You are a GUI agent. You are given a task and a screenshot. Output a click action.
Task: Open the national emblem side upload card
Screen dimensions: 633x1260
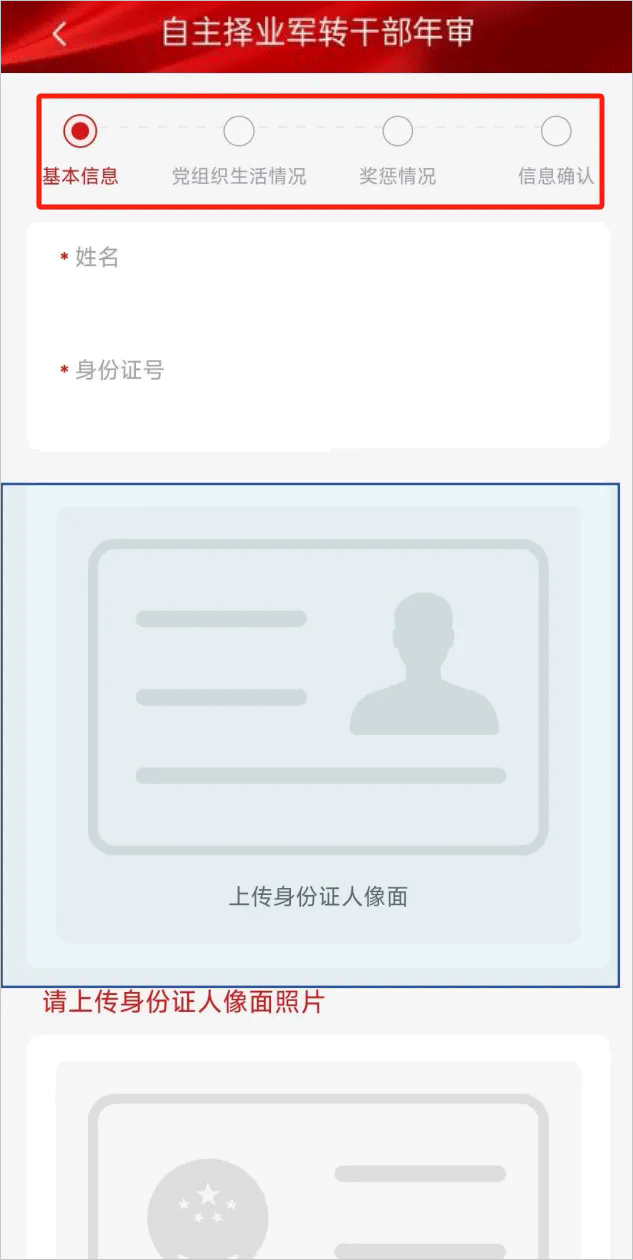[x=318, y=1148]
